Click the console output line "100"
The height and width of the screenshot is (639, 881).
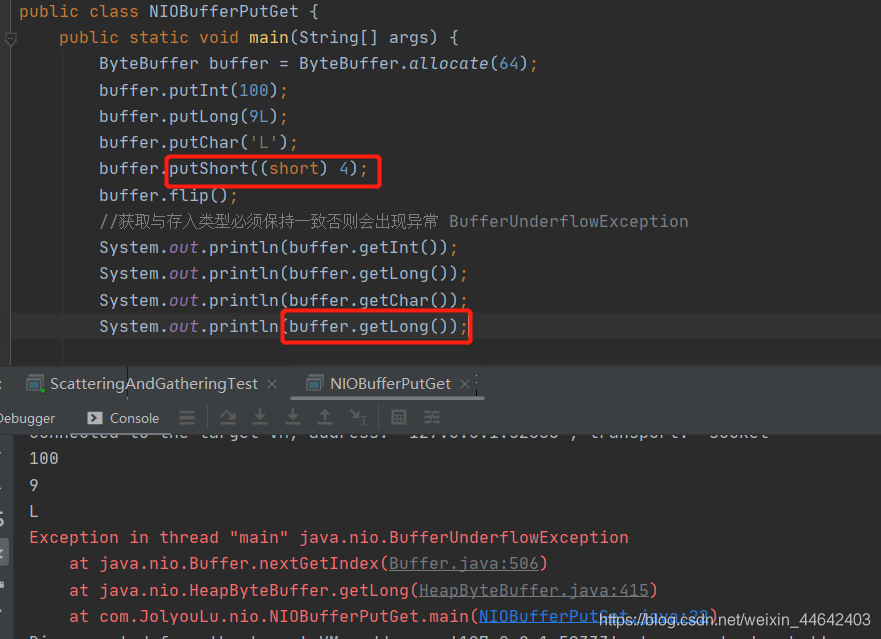(44, 459)
